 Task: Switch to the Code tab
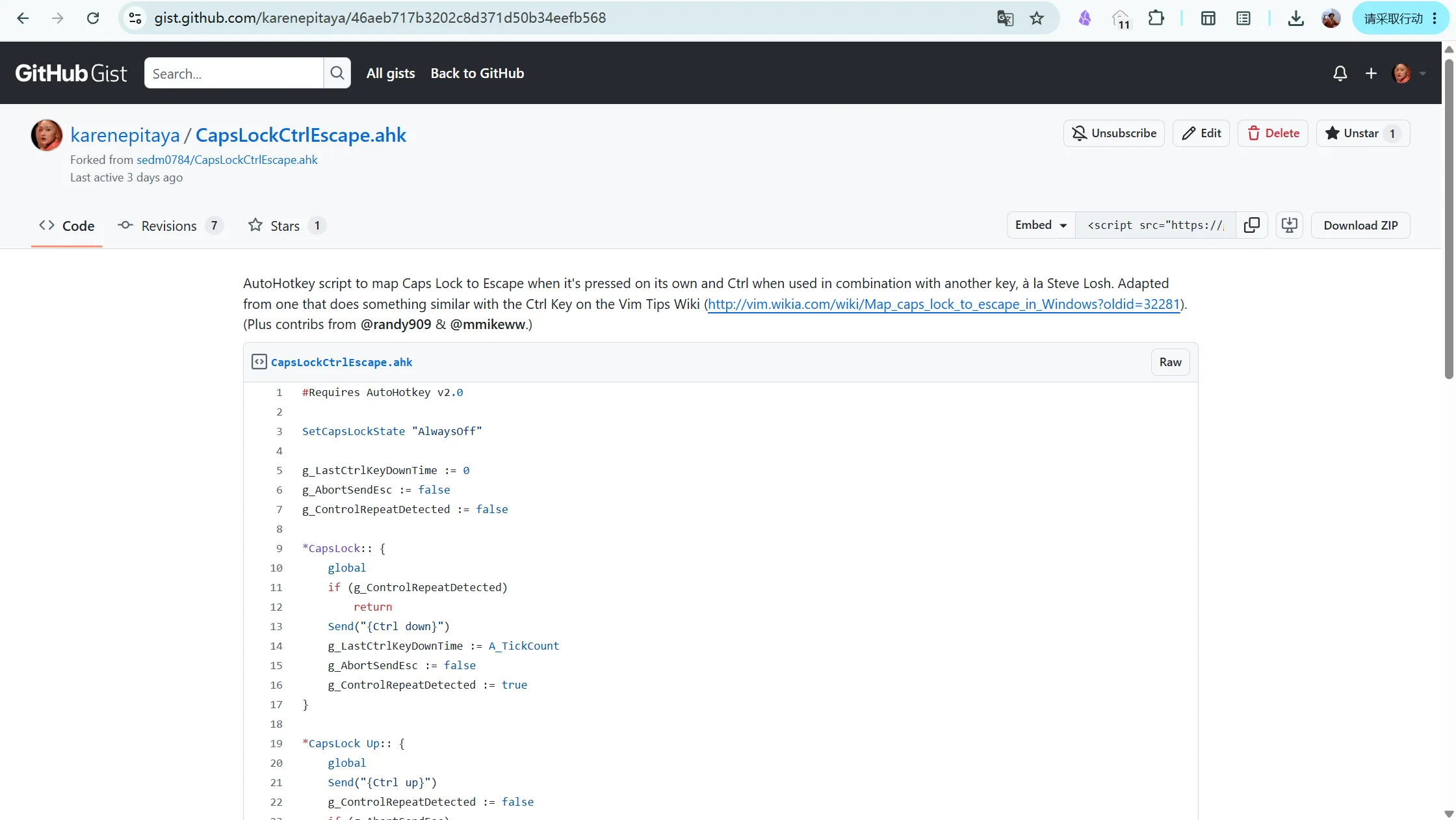(x=66, y=226)
